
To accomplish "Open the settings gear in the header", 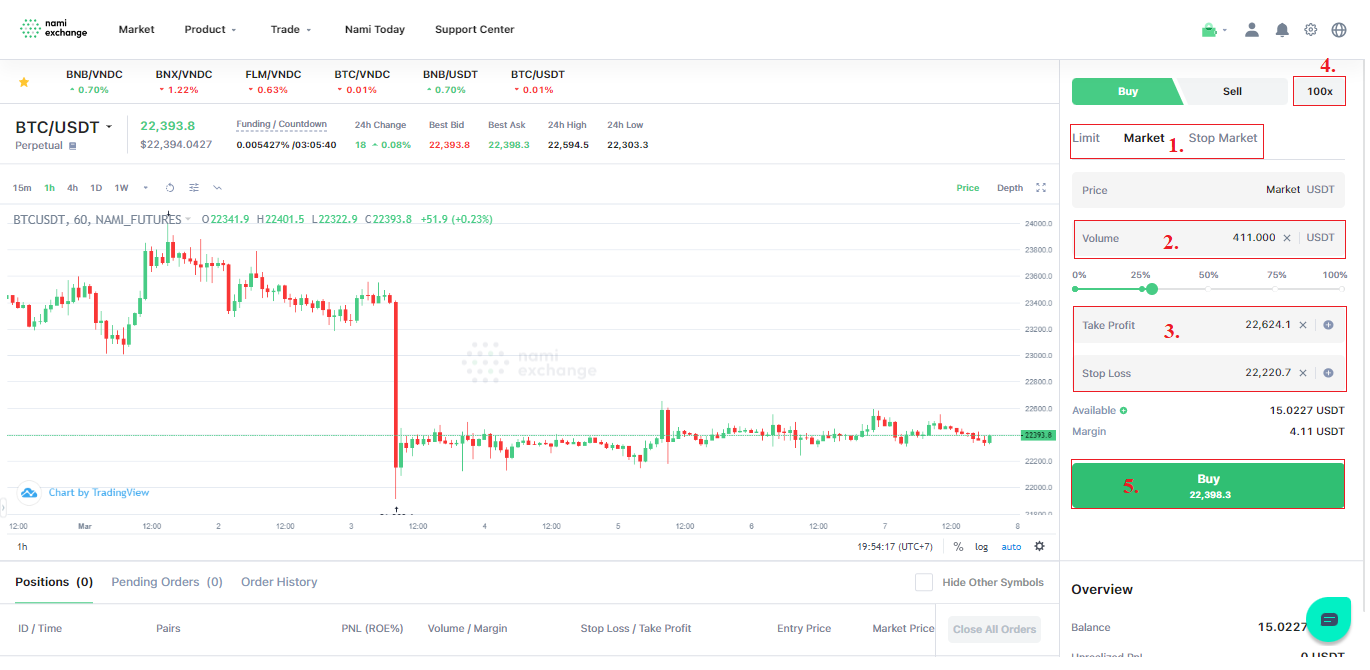I will tap(1311, 30).
